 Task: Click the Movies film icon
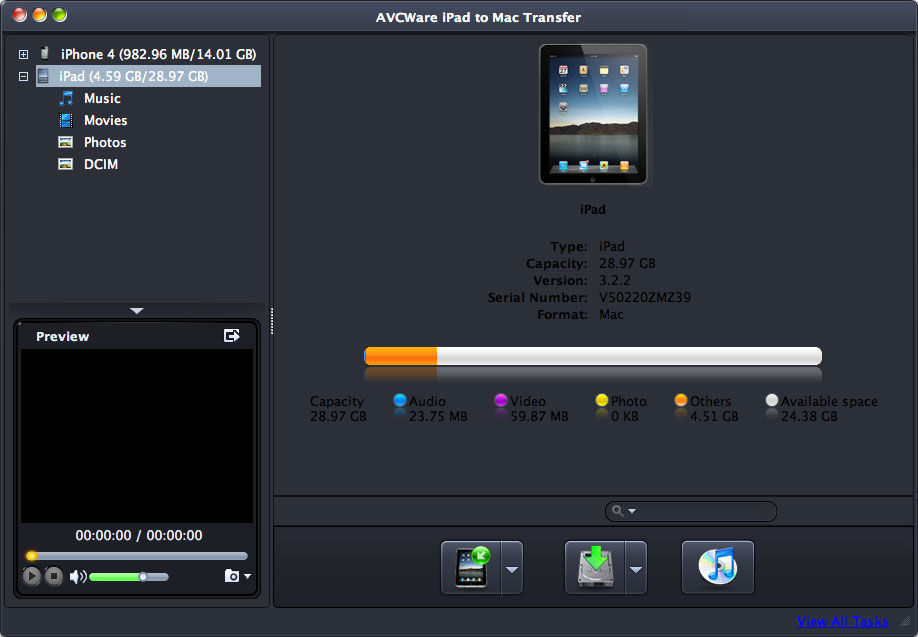point(66,120)
